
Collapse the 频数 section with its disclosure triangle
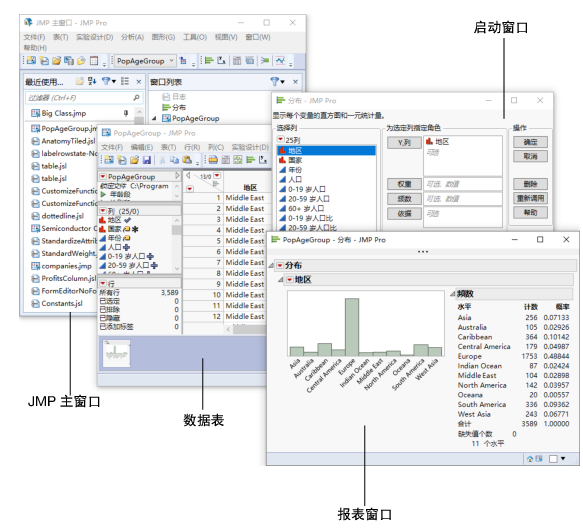click(452, 294)
